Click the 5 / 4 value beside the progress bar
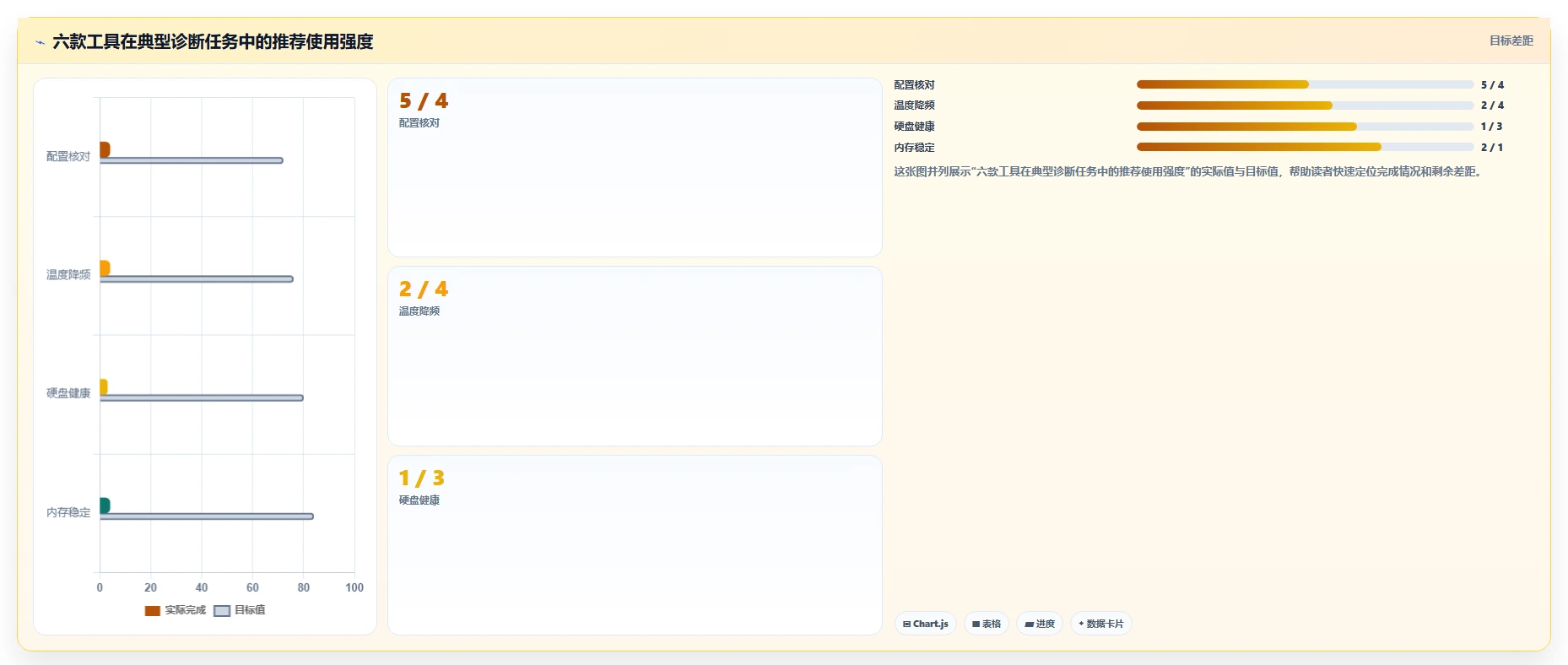This screenshot has height=665, width=1568. 1492,84
